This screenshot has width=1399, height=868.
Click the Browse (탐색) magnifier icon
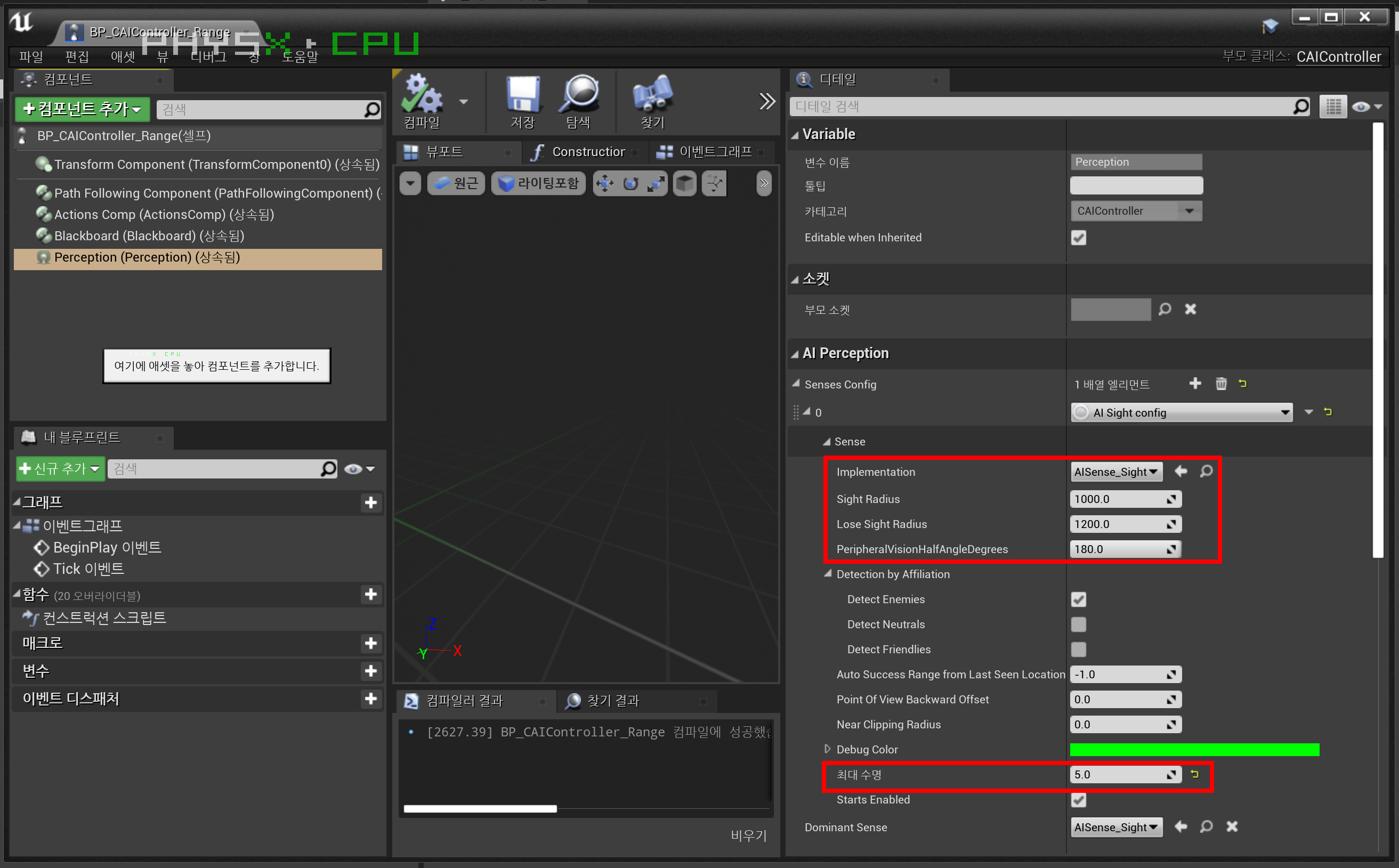point(578,95)
